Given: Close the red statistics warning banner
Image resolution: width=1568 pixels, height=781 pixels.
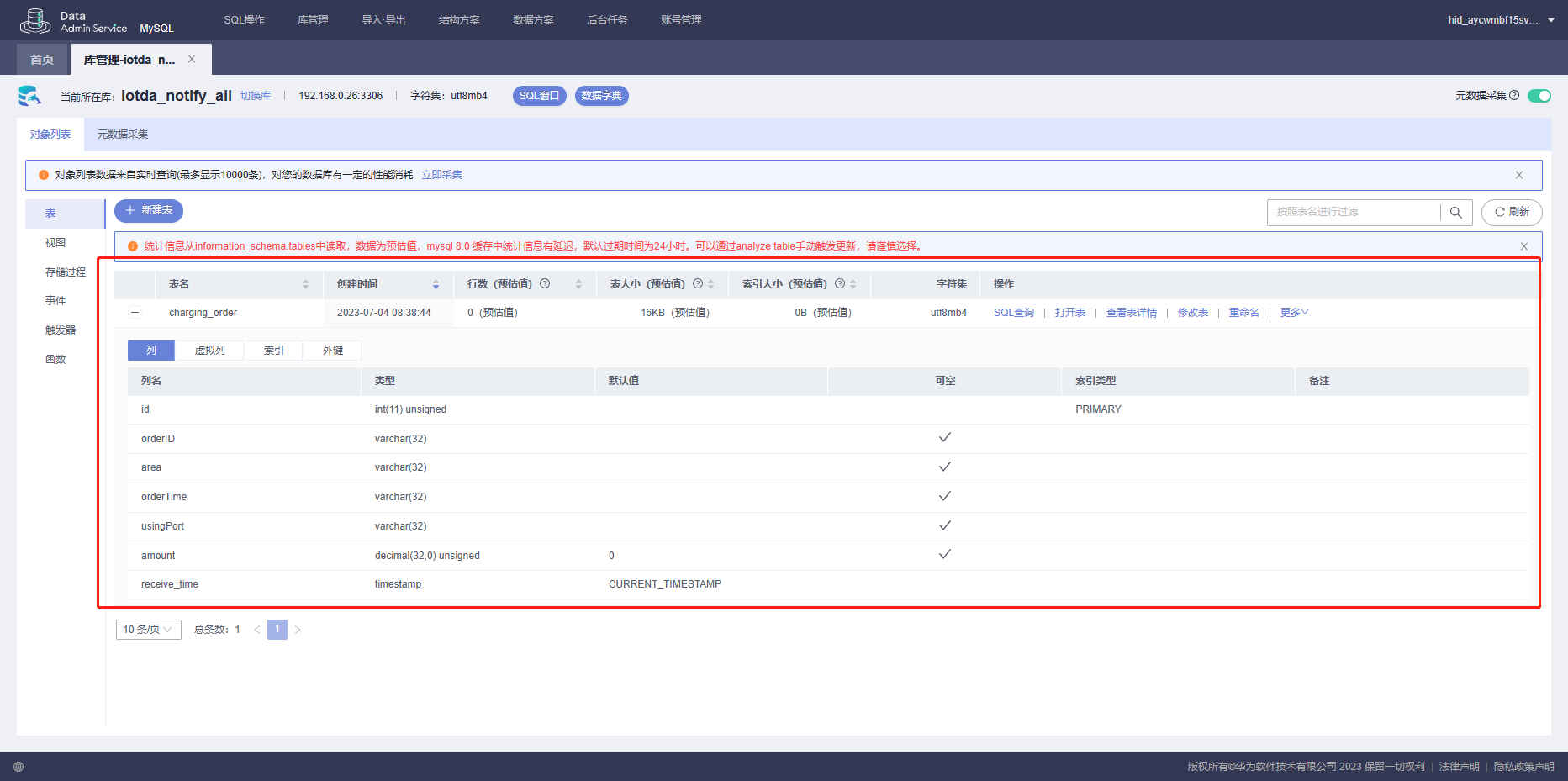Looking at the screenshot, I should (x=1524, y=246).
